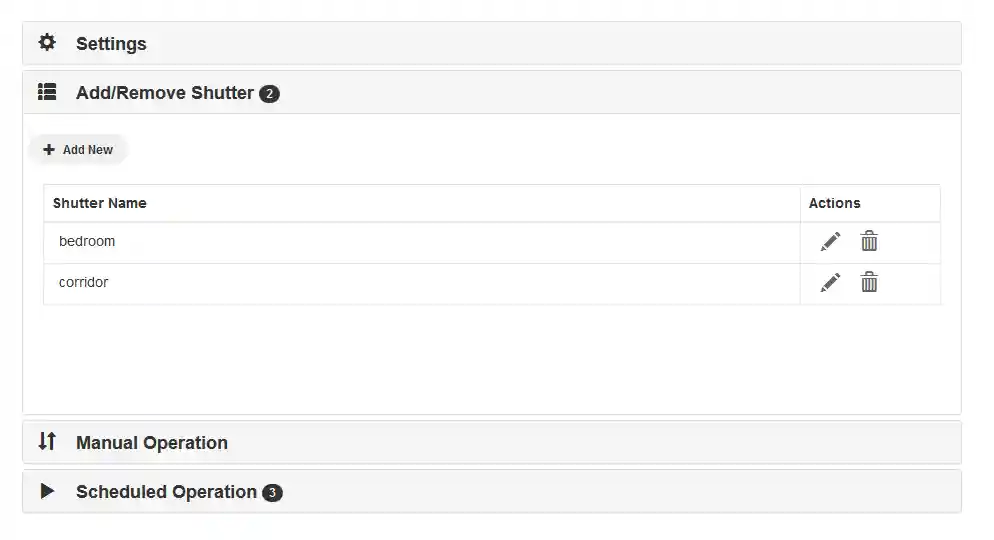The height and width of the screenshot is (540, 994).
Task: Edit the corridor shutter with pencil icon
Action: [x=830, y=282]
